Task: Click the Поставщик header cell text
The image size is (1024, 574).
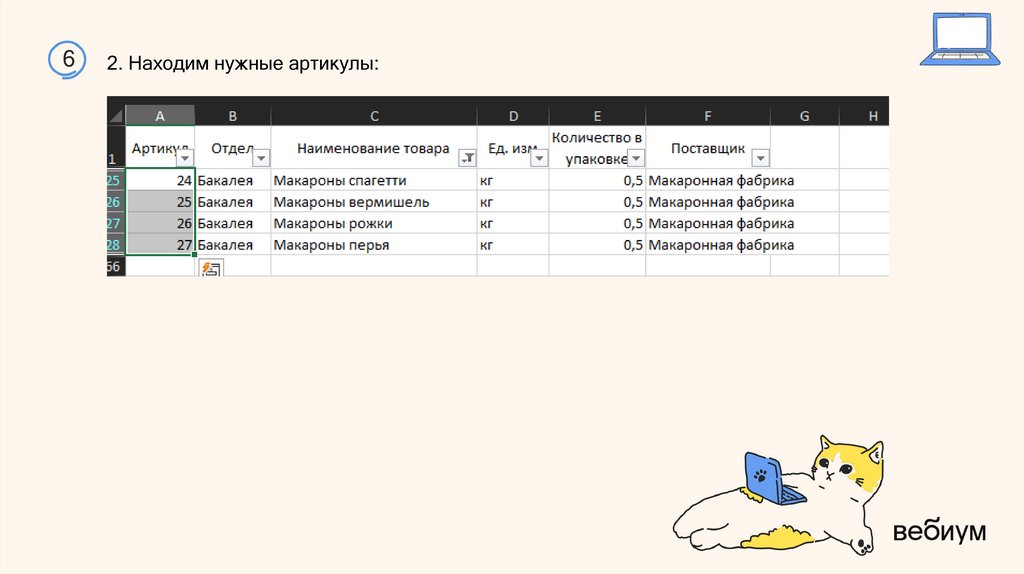Action: click(x=708, y=148)
